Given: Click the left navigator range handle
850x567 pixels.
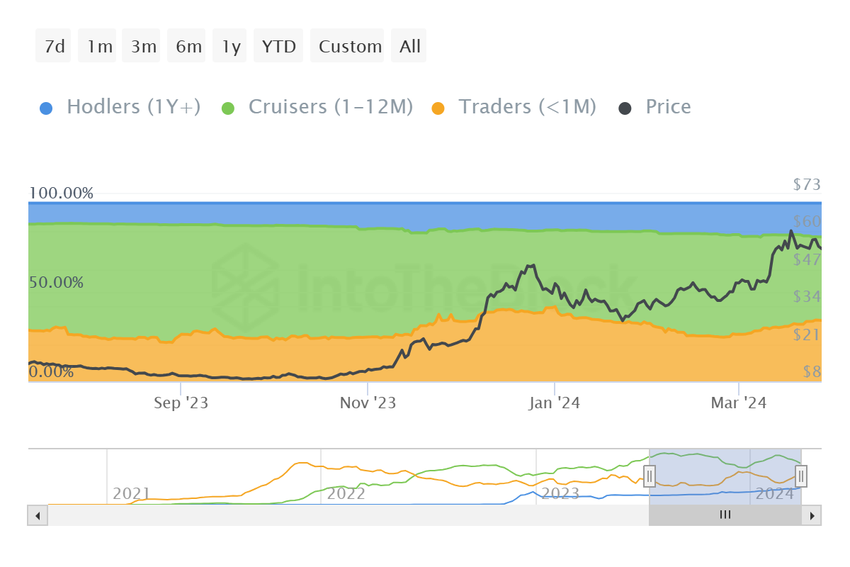Looking at the screenshot, I should click(649, 476).
